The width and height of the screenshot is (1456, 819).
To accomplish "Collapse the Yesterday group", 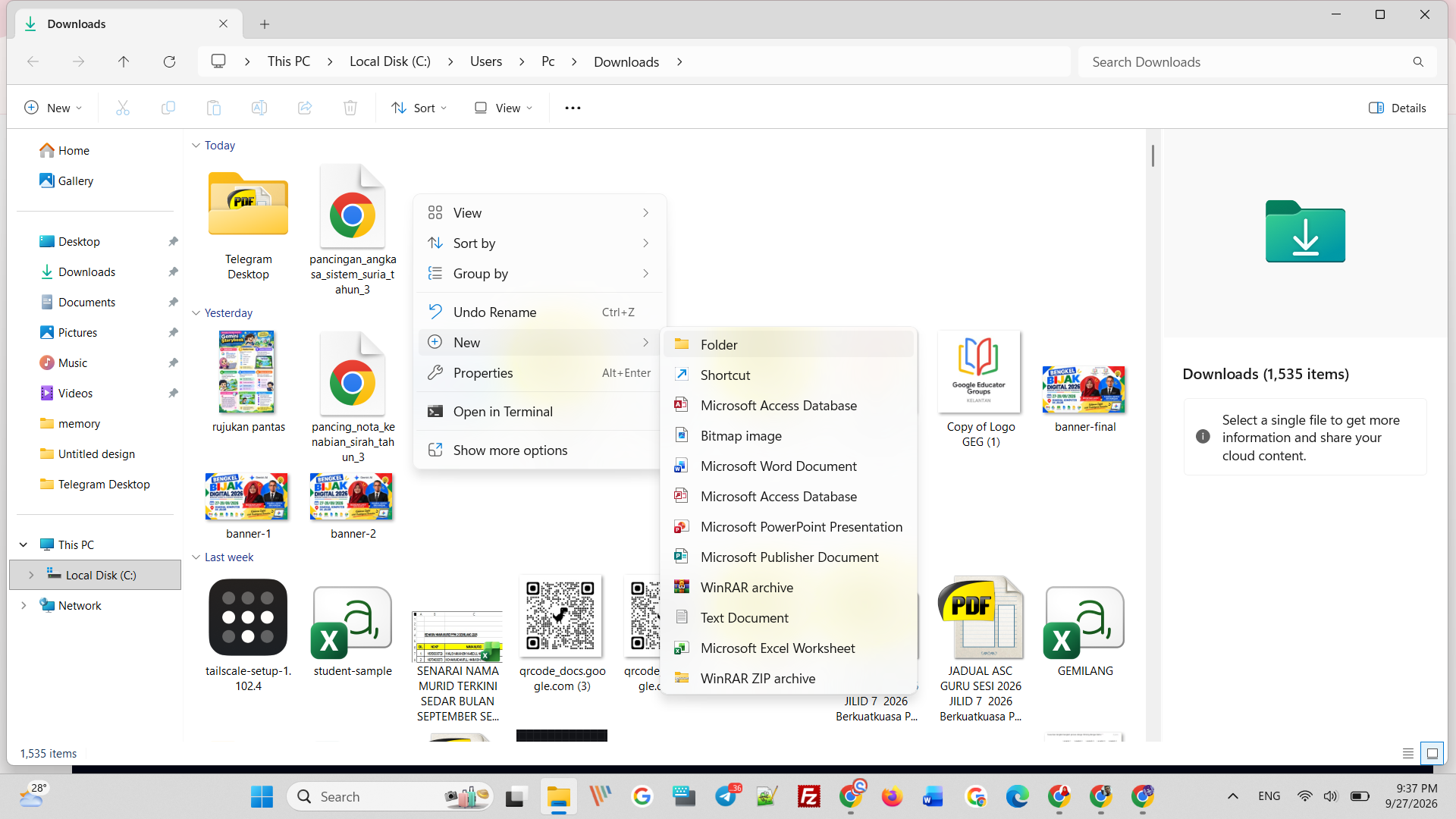I will pyautogui.click(x=196, y=312).
